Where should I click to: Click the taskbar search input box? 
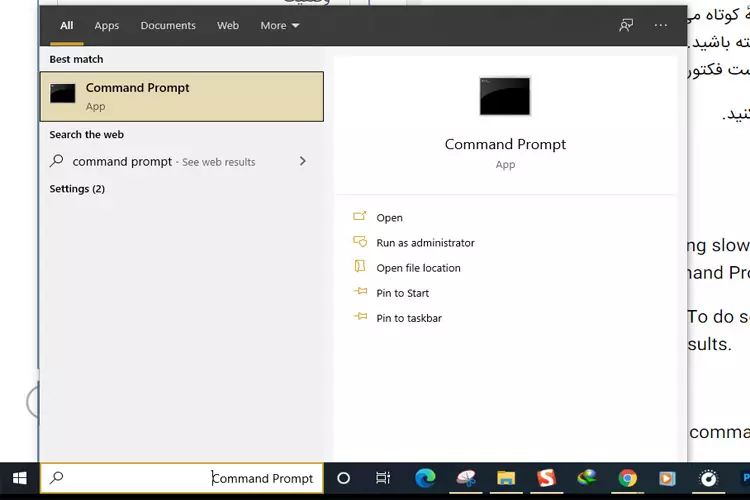click(x=182, y=478)
